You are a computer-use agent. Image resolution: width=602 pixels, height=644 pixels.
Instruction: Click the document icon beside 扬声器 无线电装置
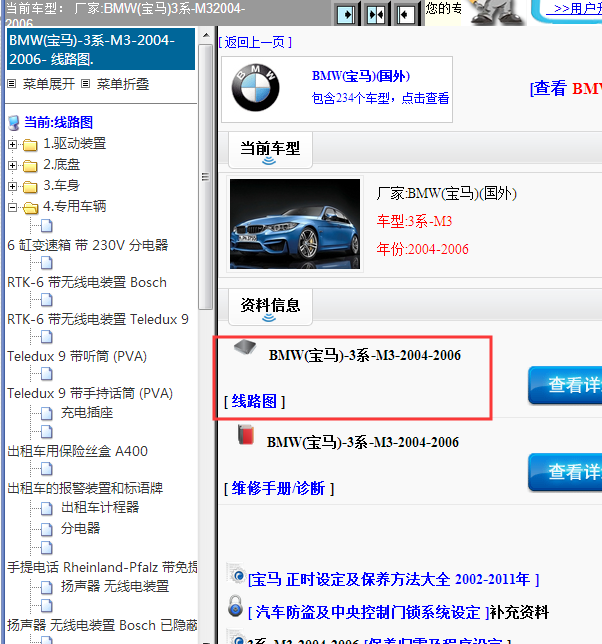47,587
